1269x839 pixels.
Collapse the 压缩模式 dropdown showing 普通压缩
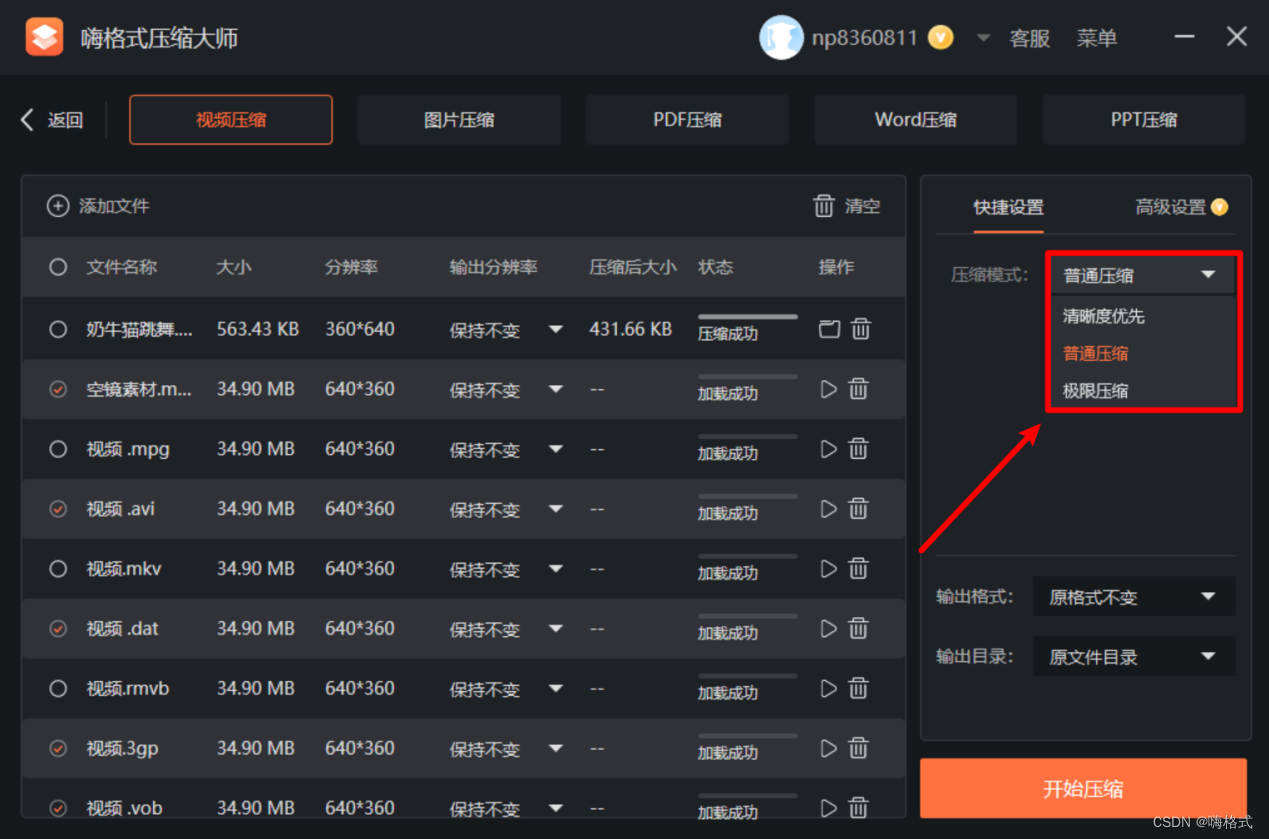pyautogui.click(x=1142, y=275)
